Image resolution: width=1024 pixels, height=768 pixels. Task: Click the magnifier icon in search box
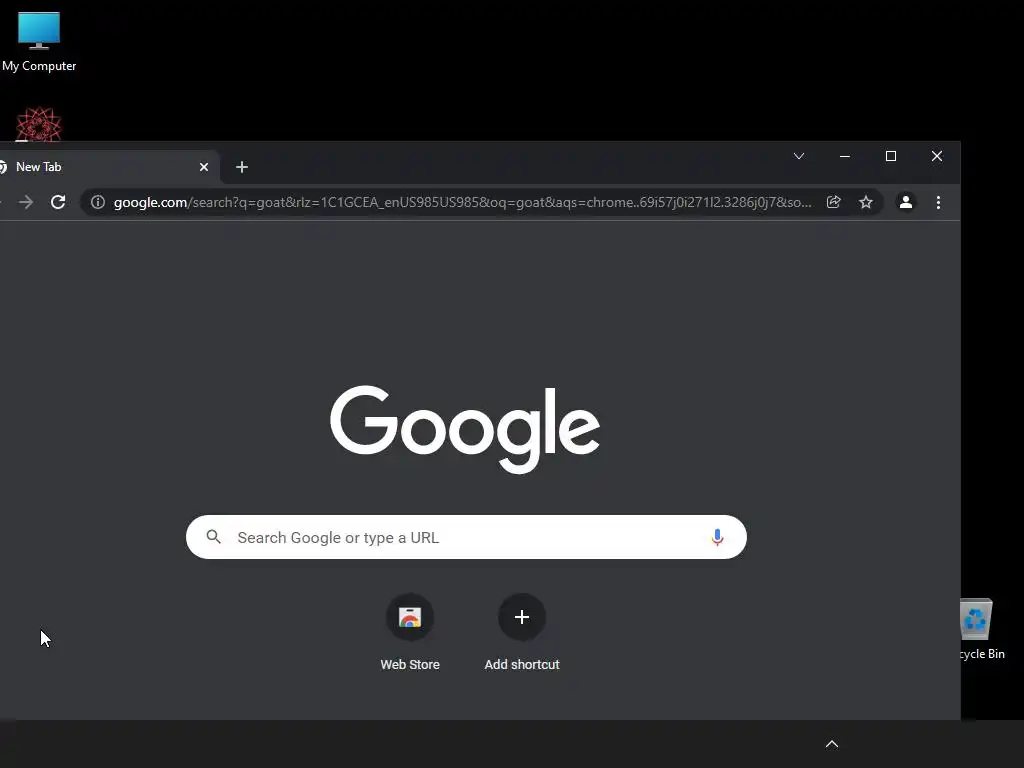click(x=214, y=537)
